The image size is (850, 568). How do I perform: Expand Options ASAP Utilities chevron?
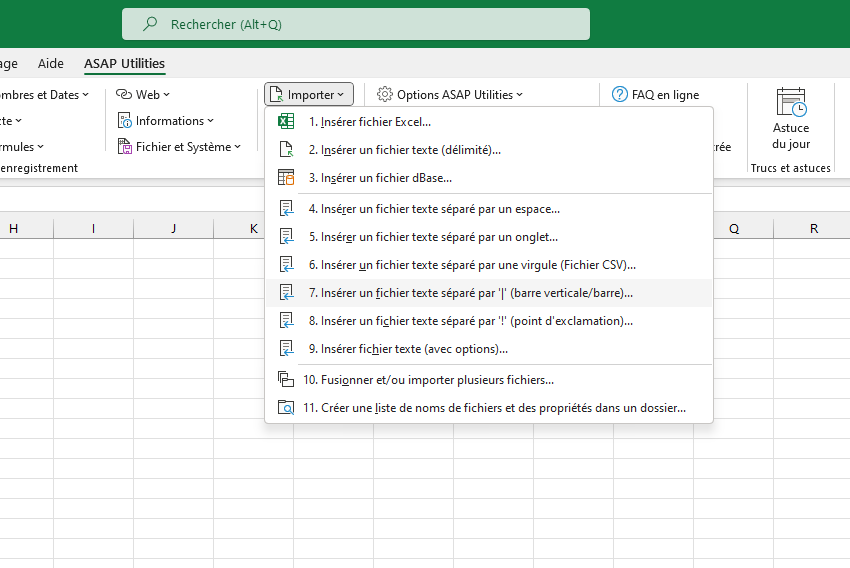tap(519, 95)
